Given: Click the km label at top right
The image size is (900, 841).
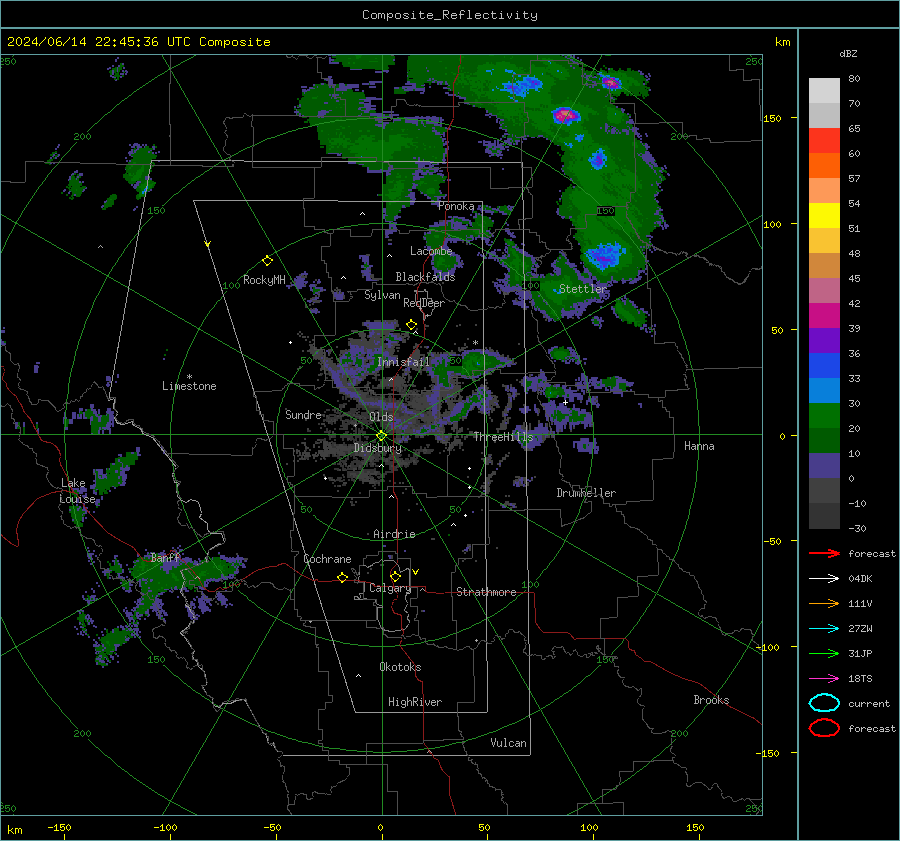Looking at the screenshot, I should [x=782, y=42].
